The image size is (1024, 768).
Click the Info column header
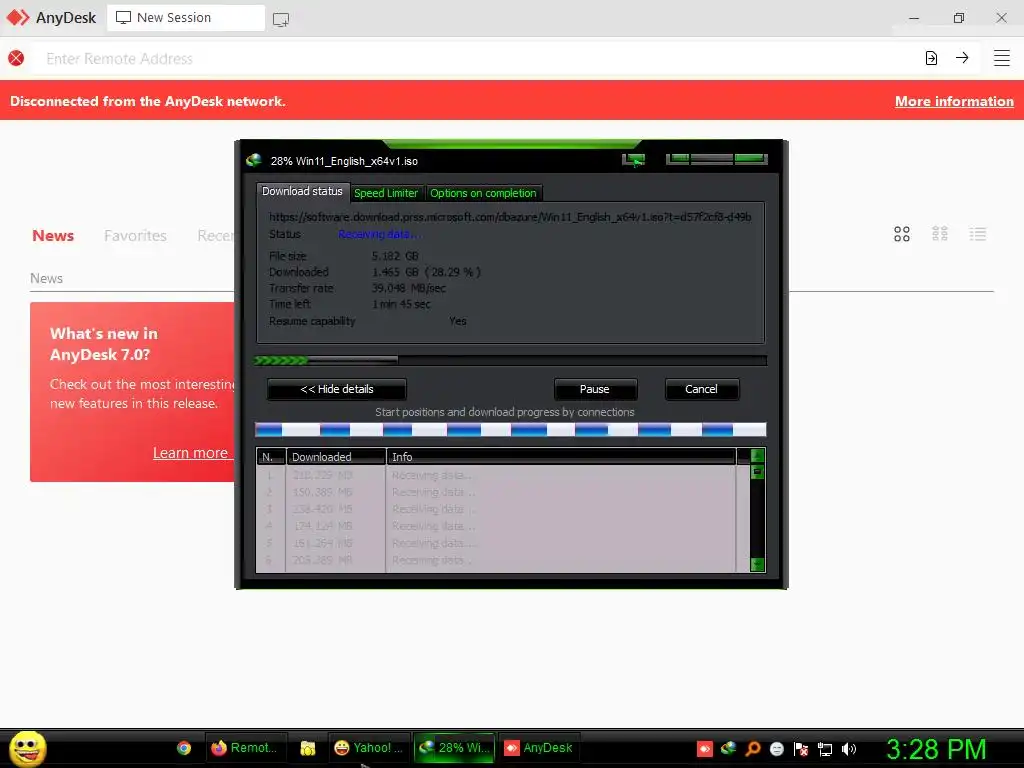(561, 456)
